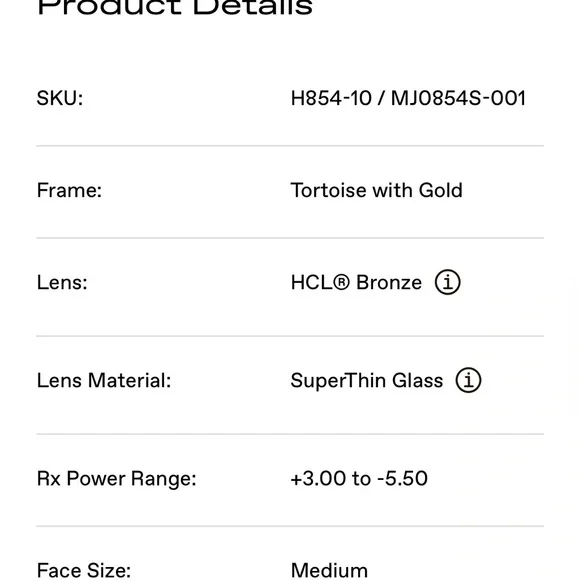The image size is (580, 580).
Task: Click the Frame: label
Action: (69, 190)
